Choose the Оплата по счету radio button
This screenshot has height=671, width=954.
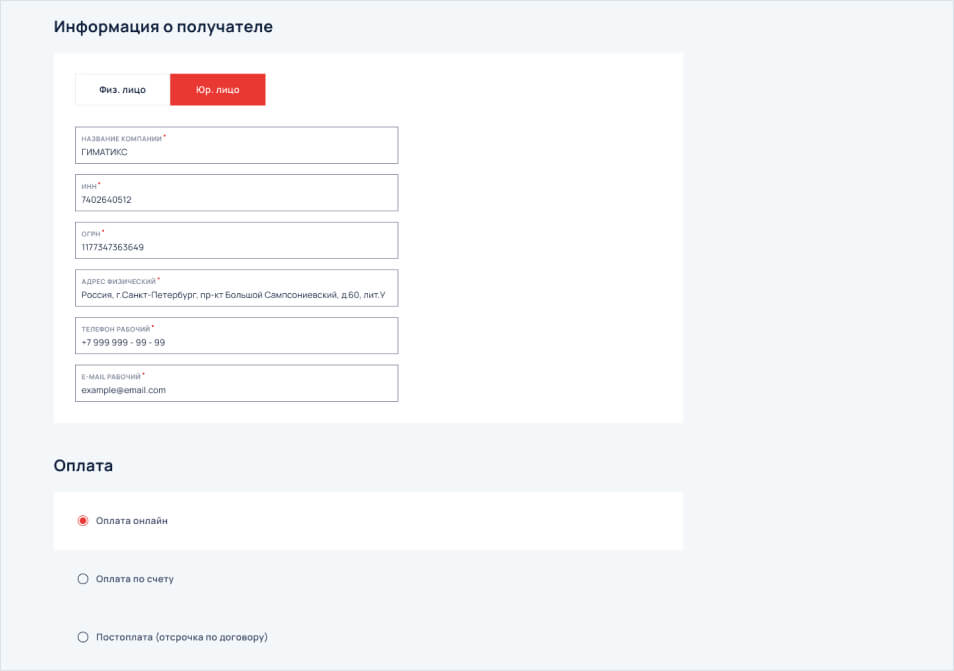tap(83, 579)
